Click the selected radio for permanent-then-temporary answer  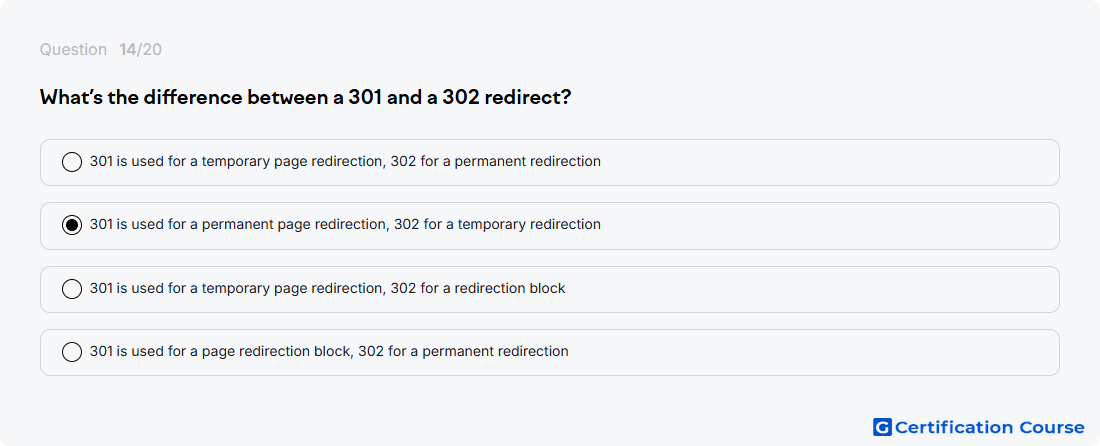pos(72,225)
